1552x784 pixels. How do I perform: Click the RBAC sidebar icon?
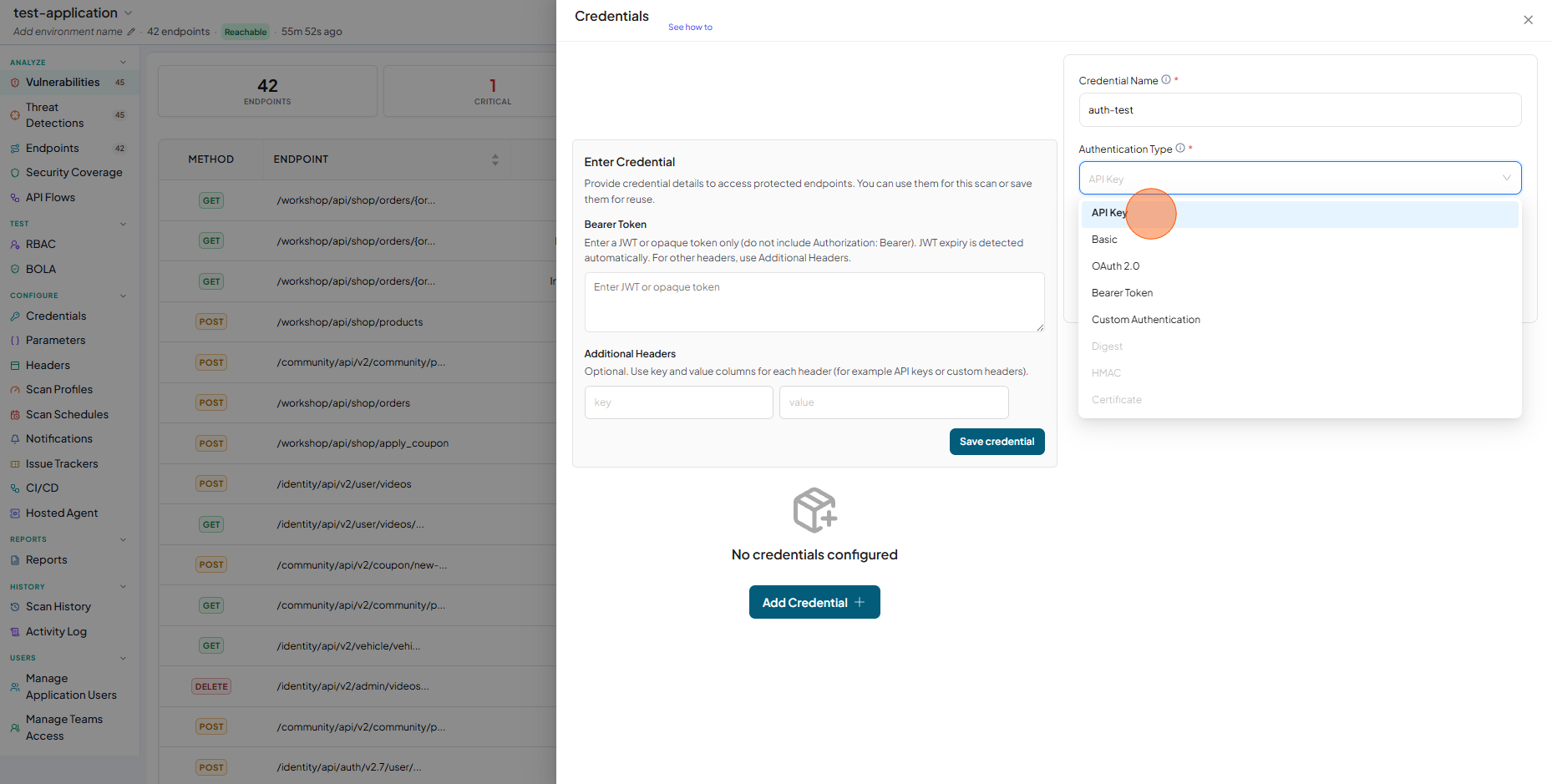(15, 245)
